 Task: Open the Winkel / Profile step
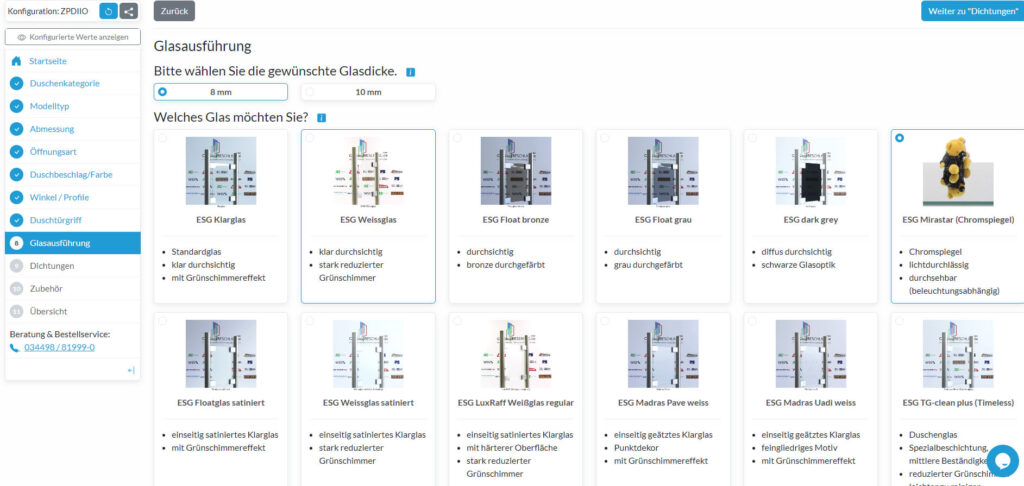(x=59, y=197)
